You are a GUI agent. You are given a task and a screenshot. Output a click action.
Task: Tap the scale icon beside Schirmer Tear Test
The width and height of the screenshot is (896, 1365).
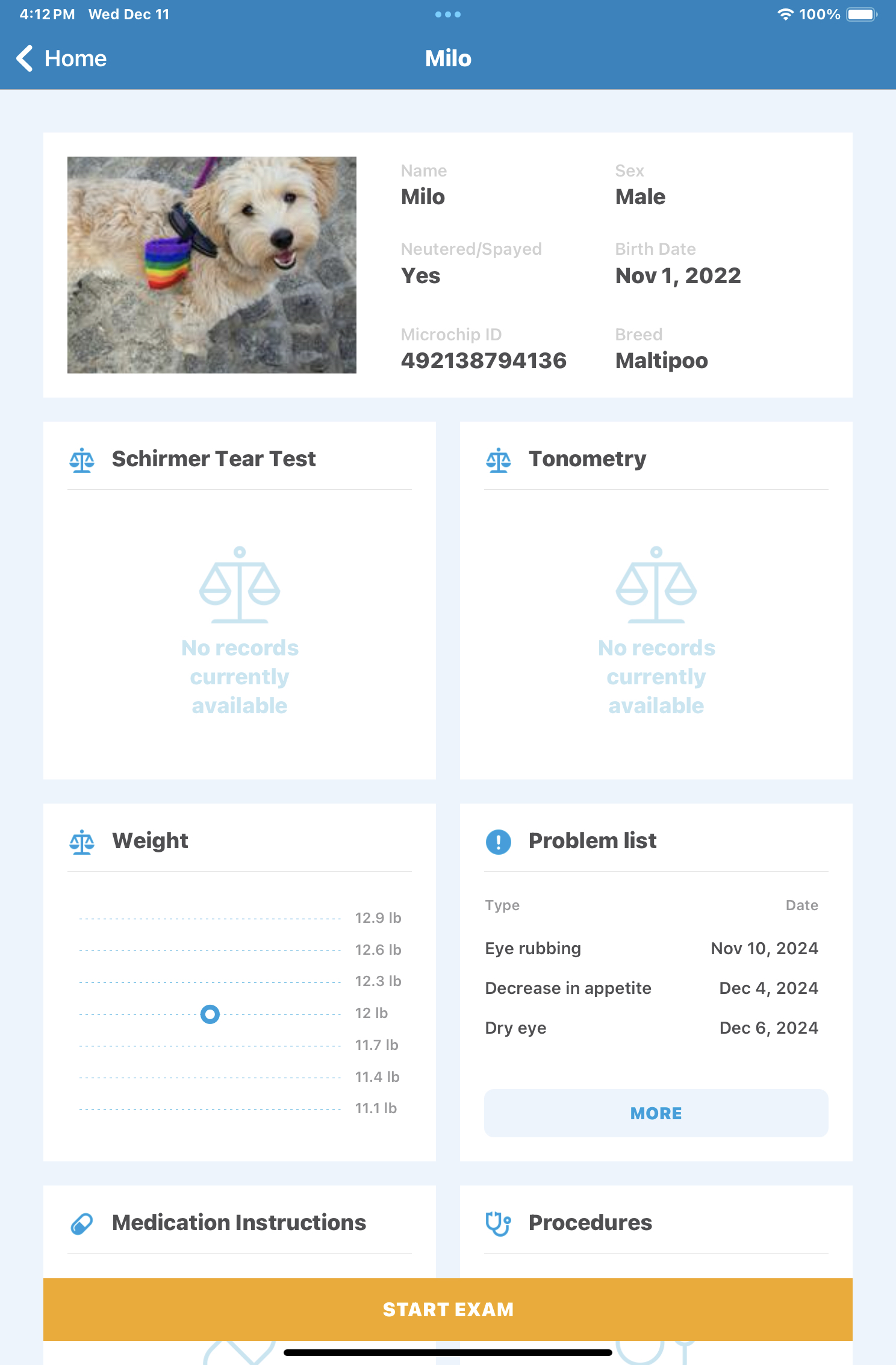tap(82, 460)
